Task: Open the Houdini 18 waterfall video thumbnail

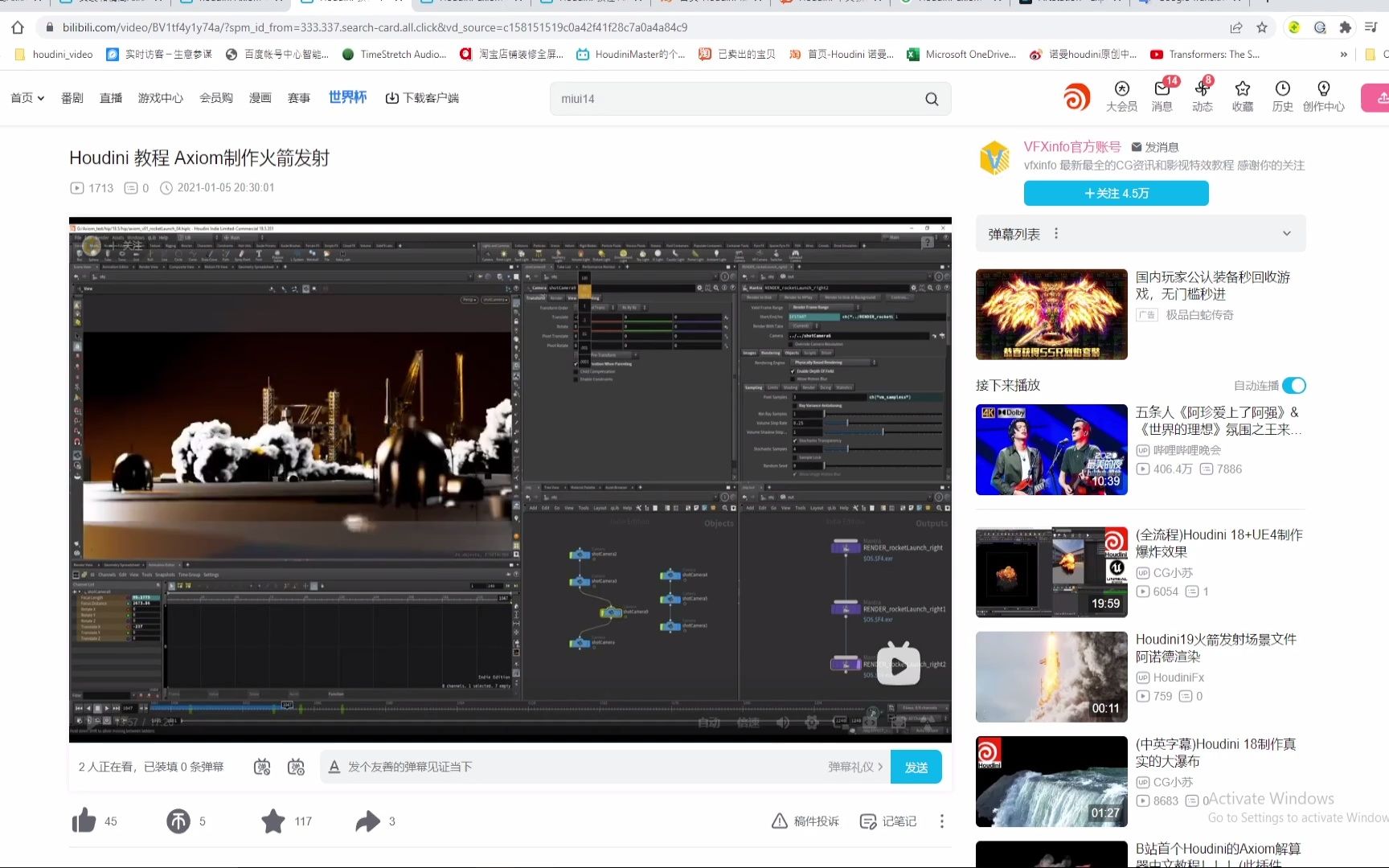Action: (1051, 781)
